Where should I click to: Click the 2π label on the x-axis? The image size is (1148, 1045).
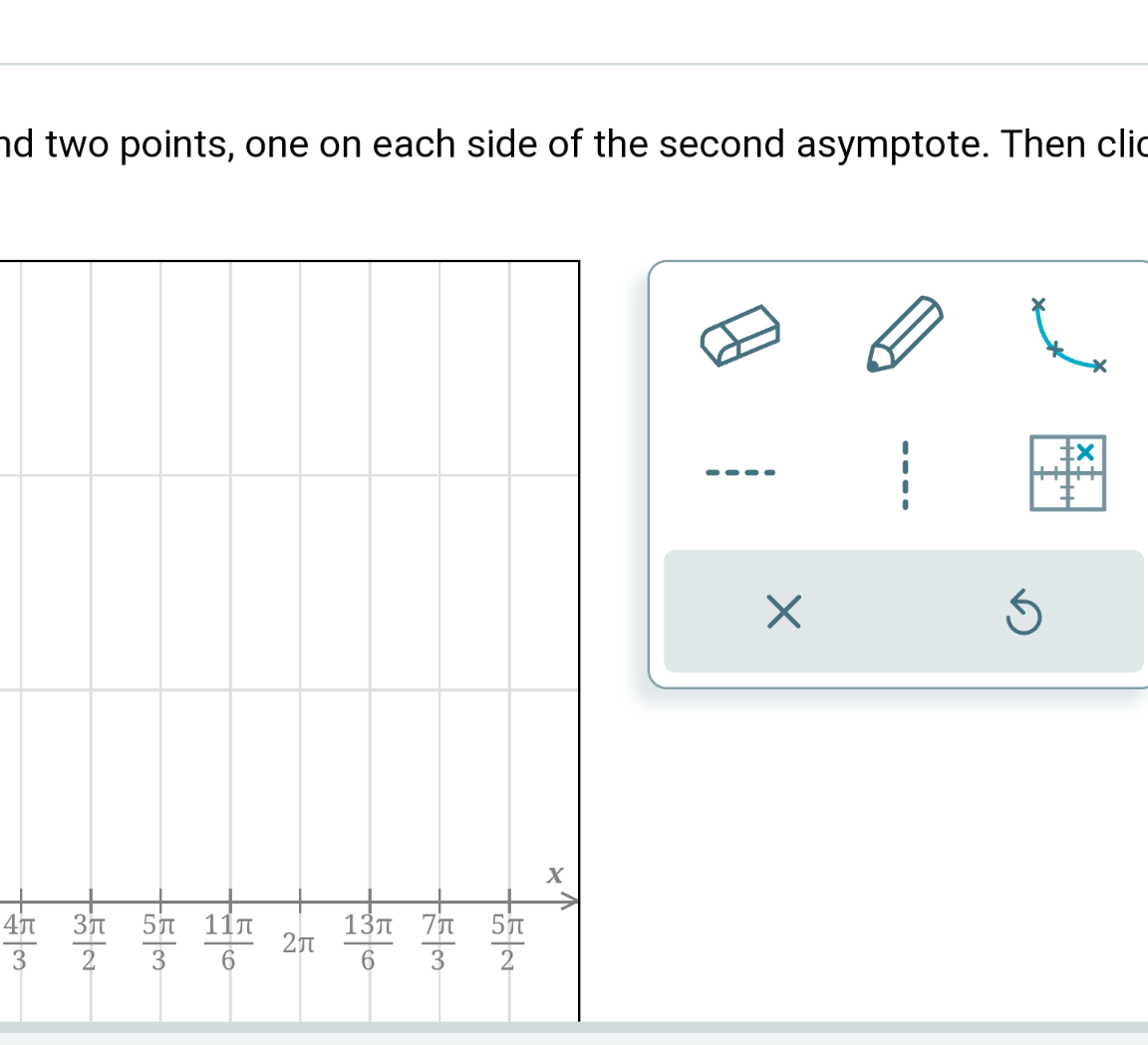299,942
